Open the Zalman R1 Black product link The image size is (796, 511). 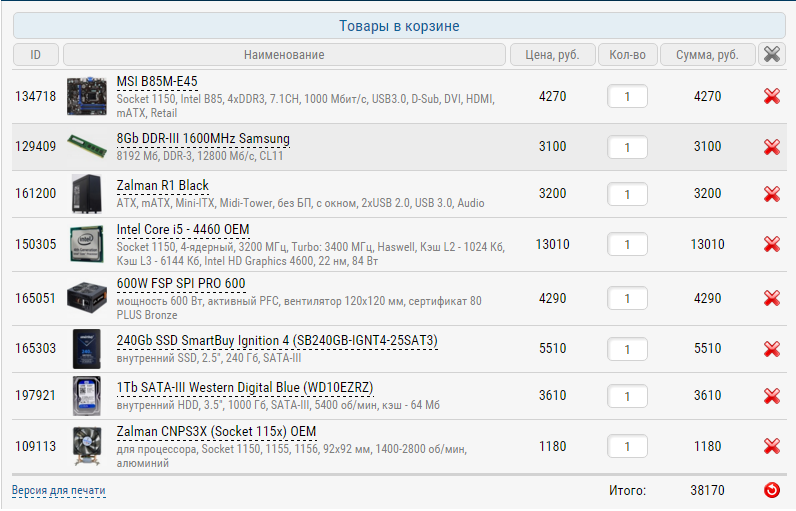click(162, 186)
